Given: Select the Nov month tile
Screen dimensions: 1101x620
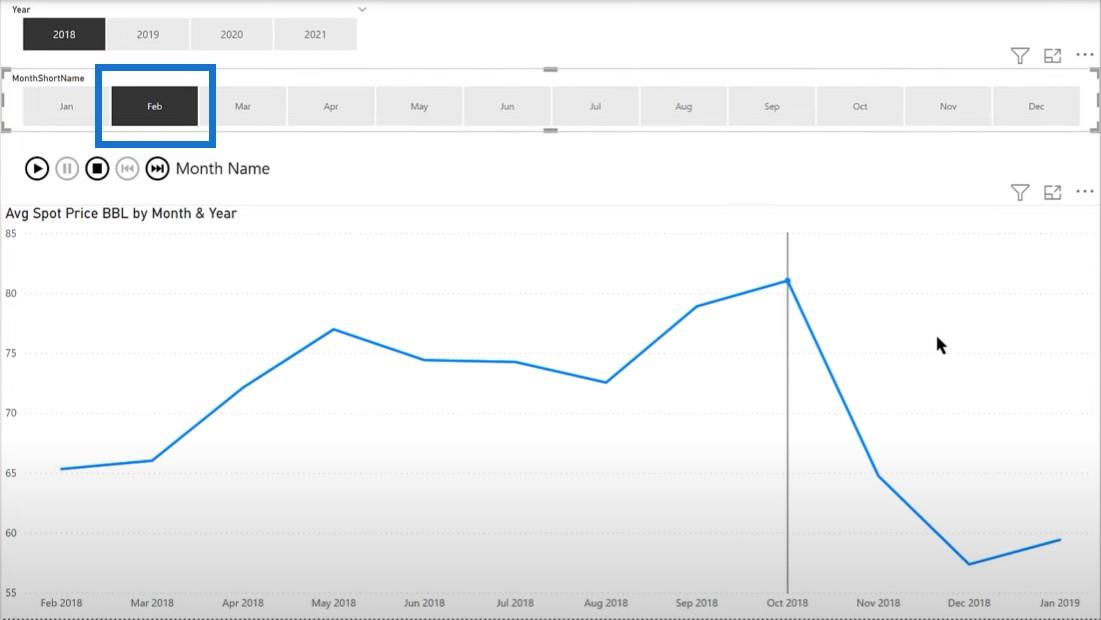Looking at the screenshot, I should click(948, 106).
